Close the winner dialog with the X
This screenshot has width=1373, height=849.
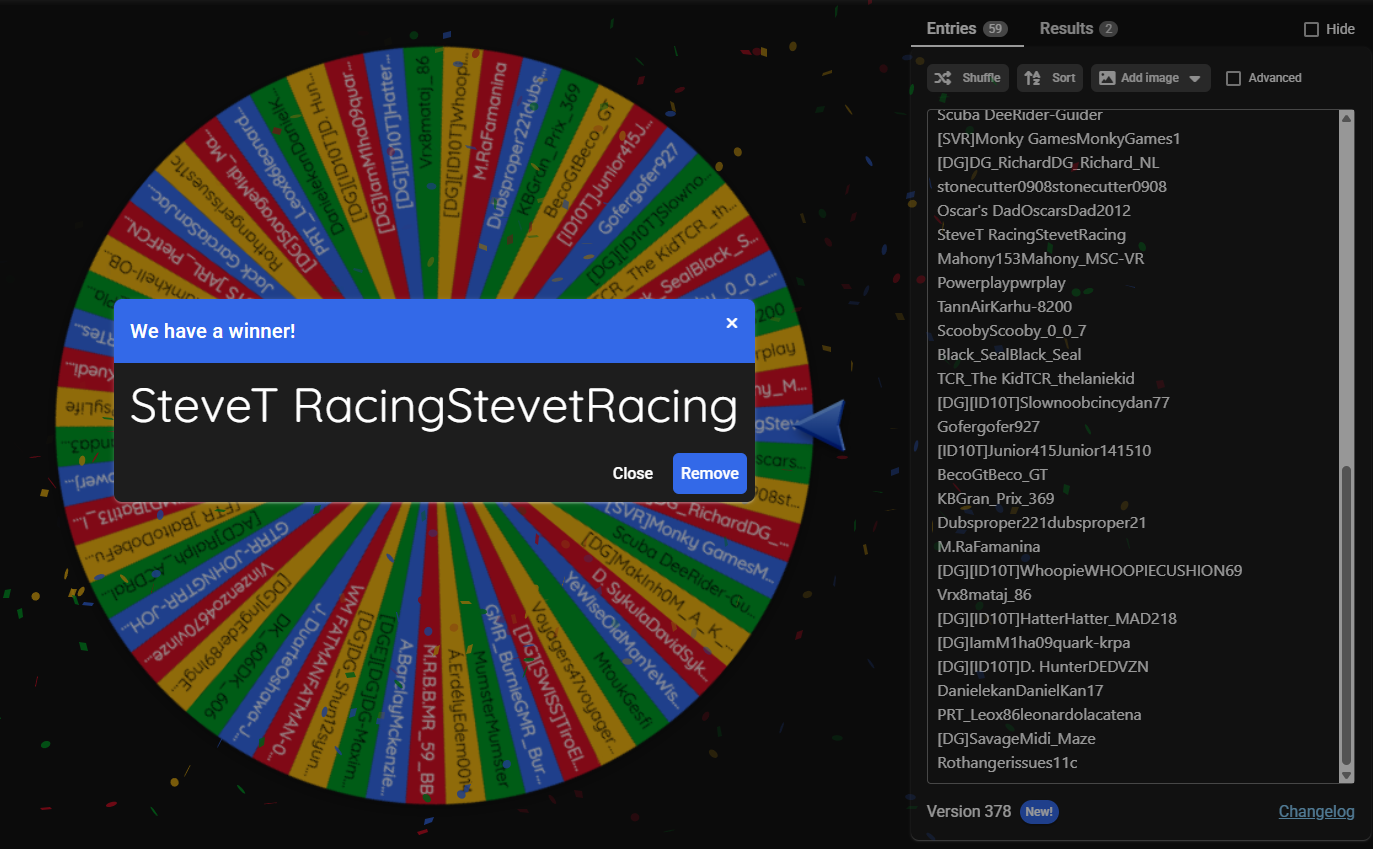click(x=732, y=323)
